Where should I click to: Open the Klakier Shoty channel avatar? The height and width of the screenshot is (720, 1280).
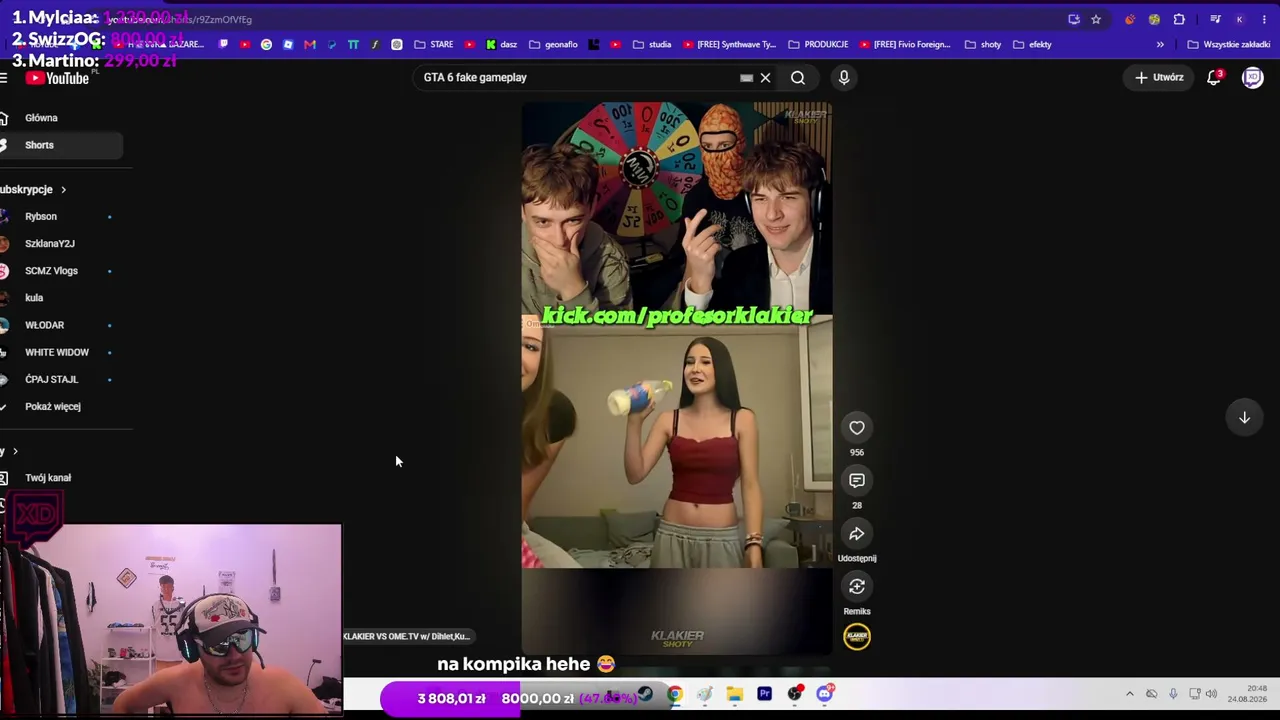tap(857, 637)
